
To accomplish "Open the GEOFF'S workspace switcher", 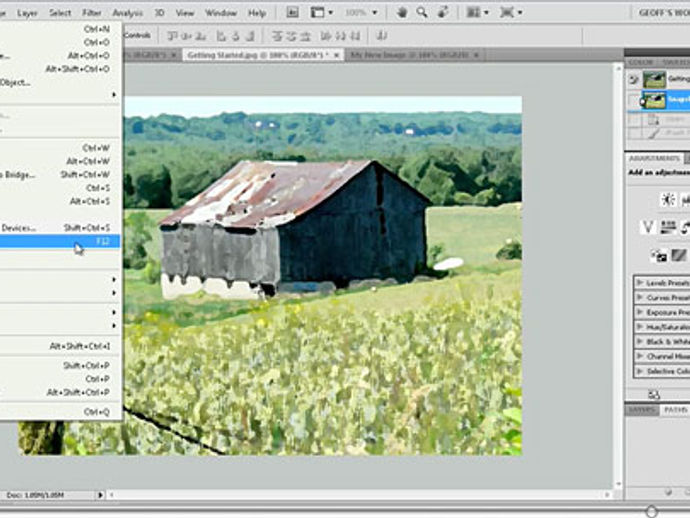I will [x=664, y=13].
